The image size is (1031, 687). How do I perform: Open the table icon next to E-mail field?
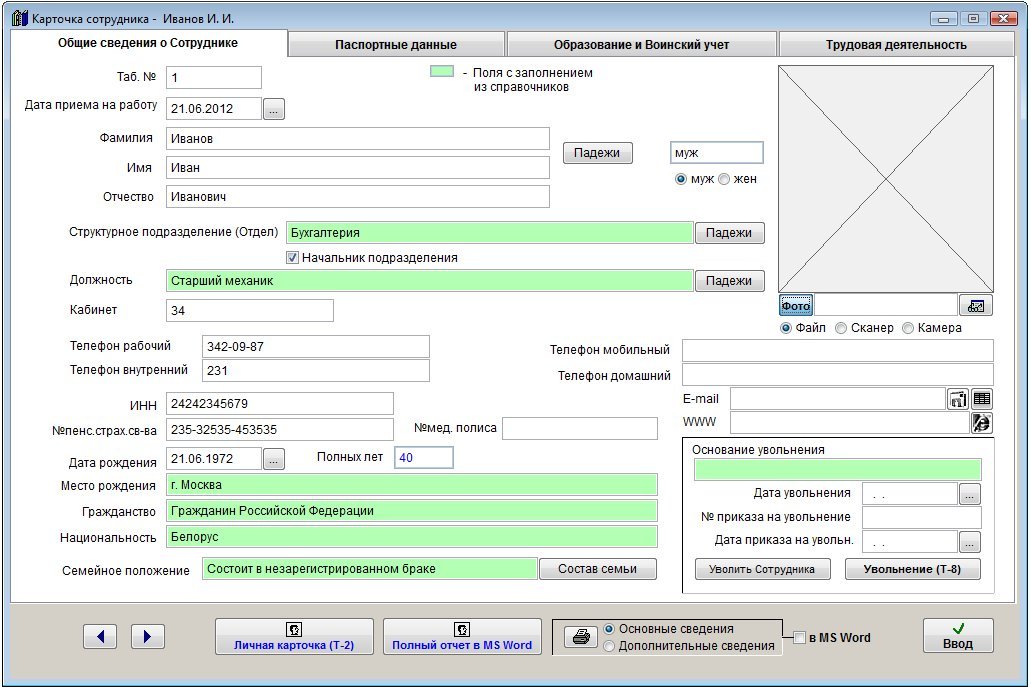[x=982, y=399]
